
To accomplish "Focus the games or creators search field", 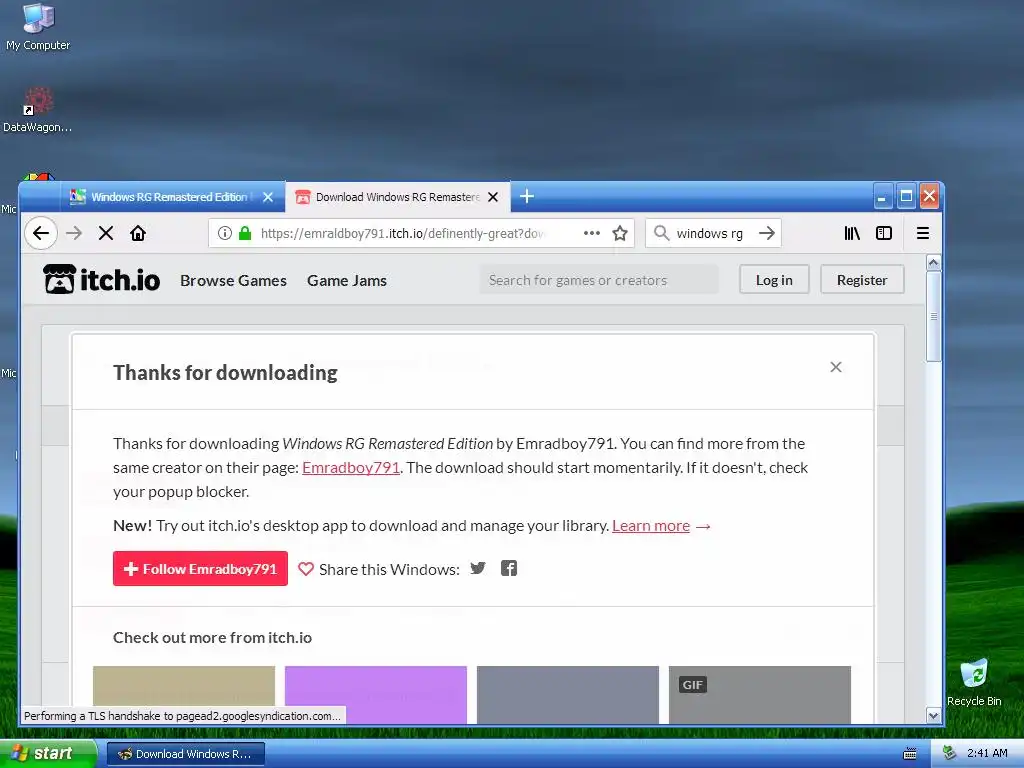I will click(x=599, y=280).
